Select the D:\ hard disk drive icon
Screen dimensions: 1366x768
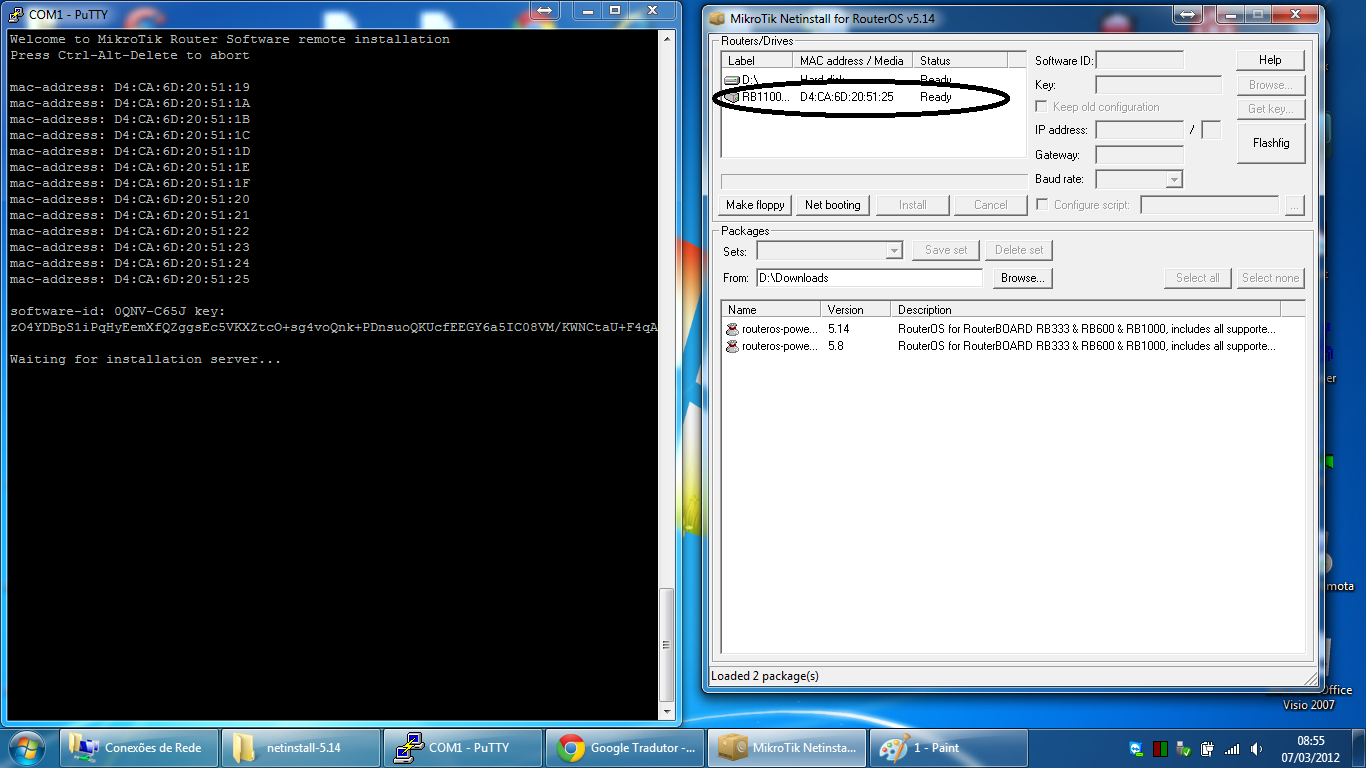(732, 79)
